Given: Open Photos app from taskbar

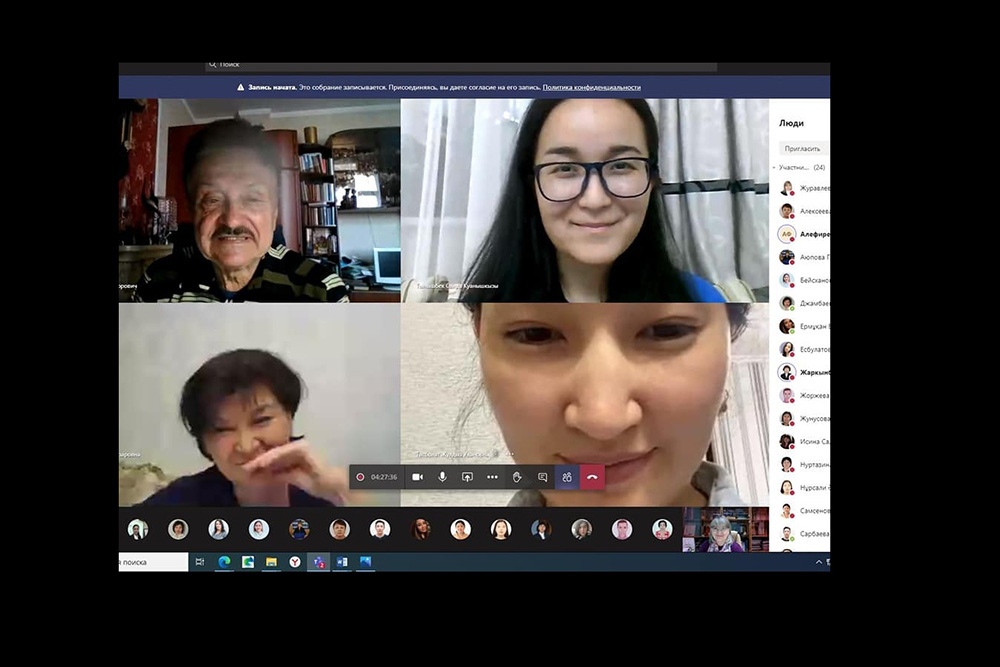Looking at the screenshot, I should click(x=365, y=562).
